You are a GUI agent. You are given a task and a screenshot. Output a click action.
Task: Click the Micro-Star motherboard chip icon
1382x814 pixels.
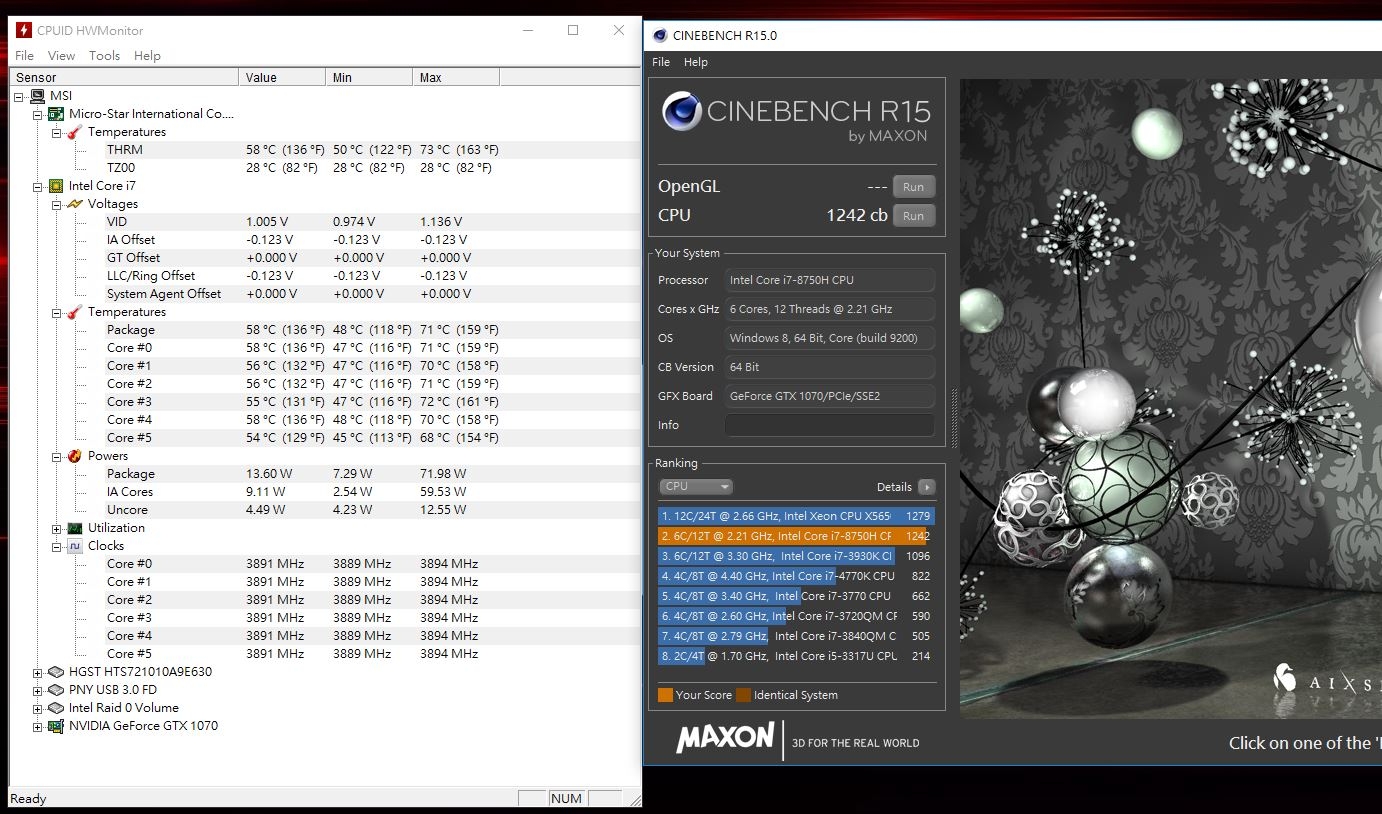(x=56, y=114)
